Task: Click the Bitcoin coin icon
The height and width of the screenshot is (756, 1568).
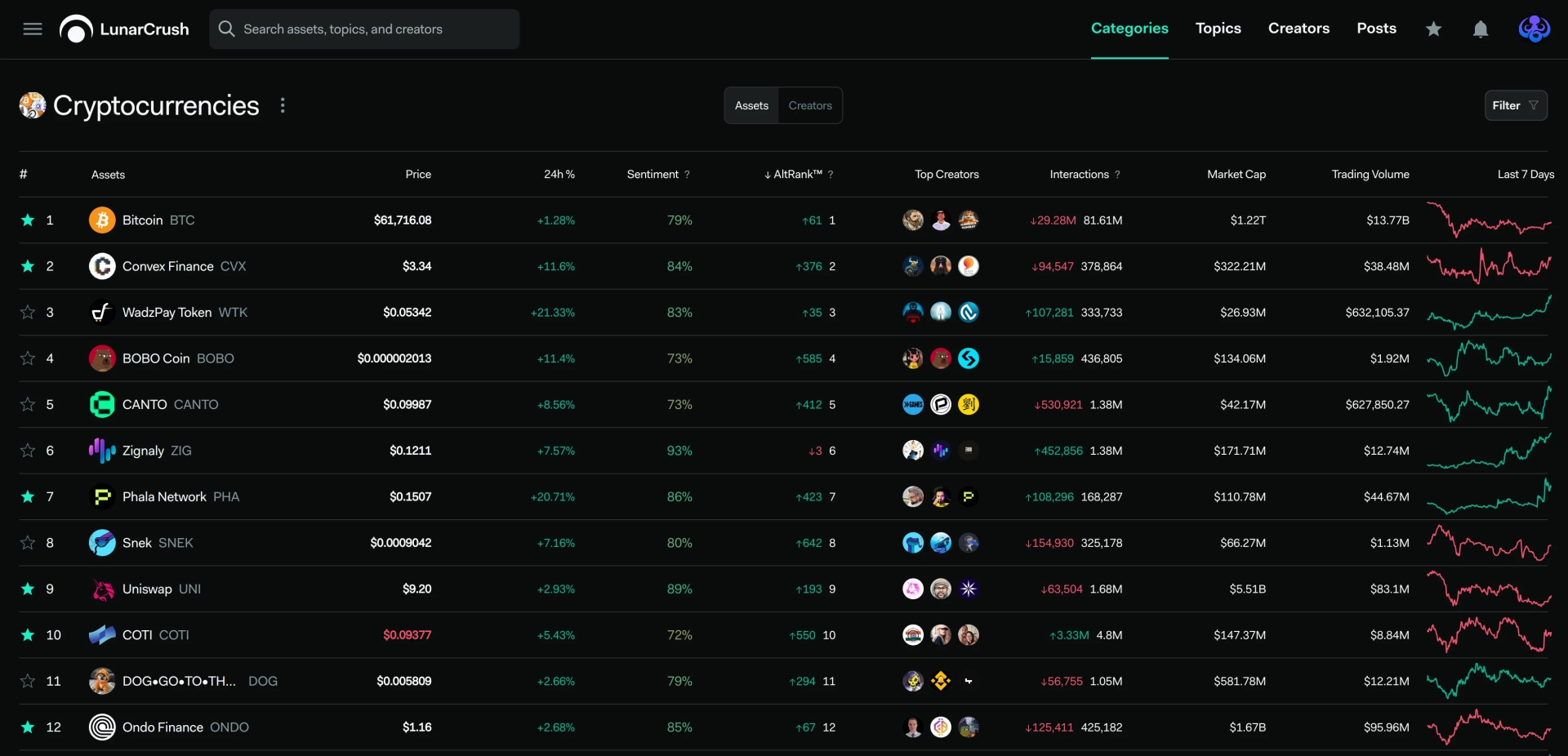Action: [x=102, y=220]
